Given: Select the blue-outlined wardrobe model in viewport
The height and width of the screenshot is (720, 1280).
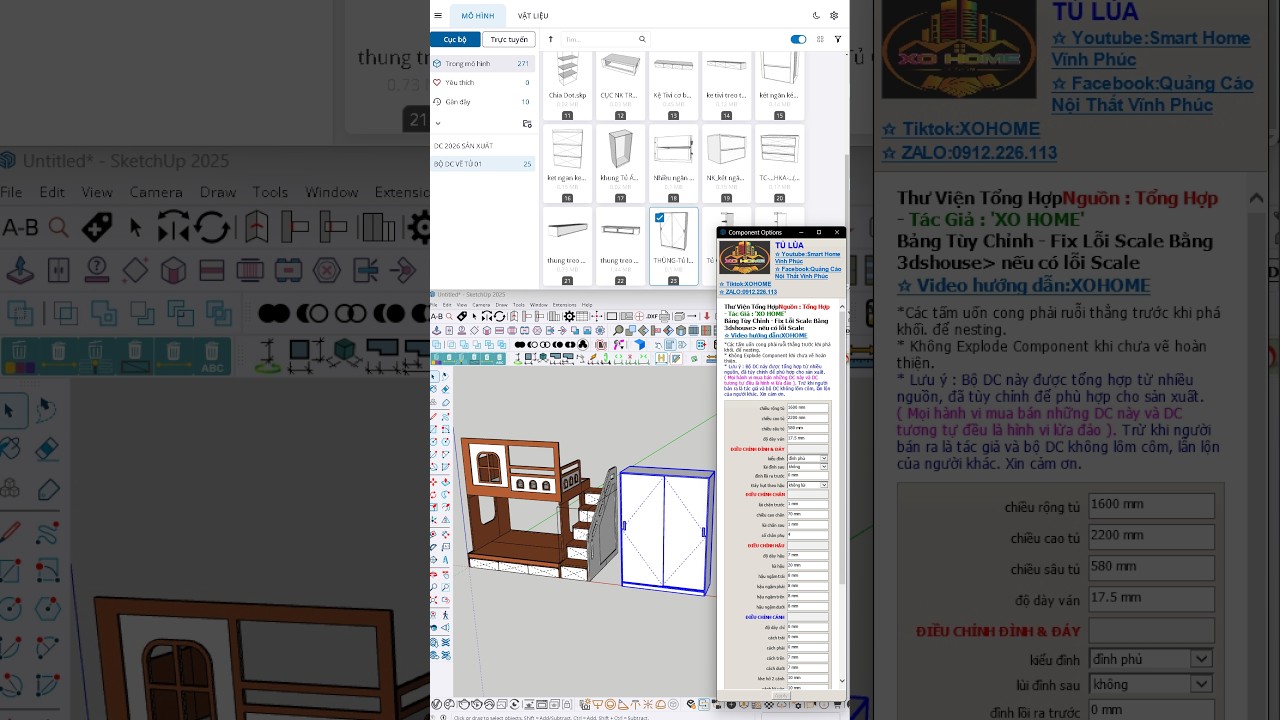Looking at the screenshot, I should click(x=665, y=530).
